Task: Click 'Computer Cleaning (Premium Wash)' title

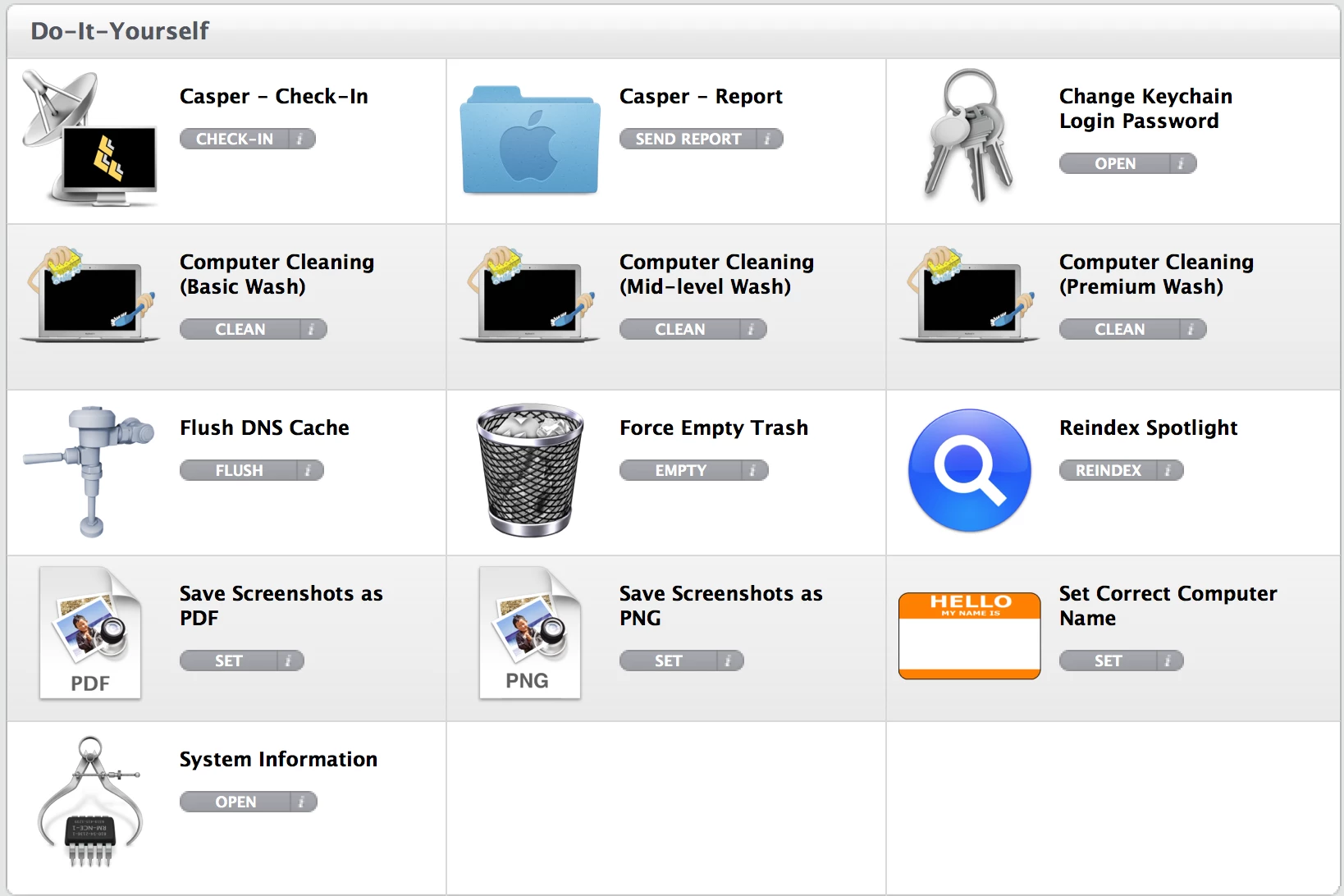Action: click(x=1157, y=274)
